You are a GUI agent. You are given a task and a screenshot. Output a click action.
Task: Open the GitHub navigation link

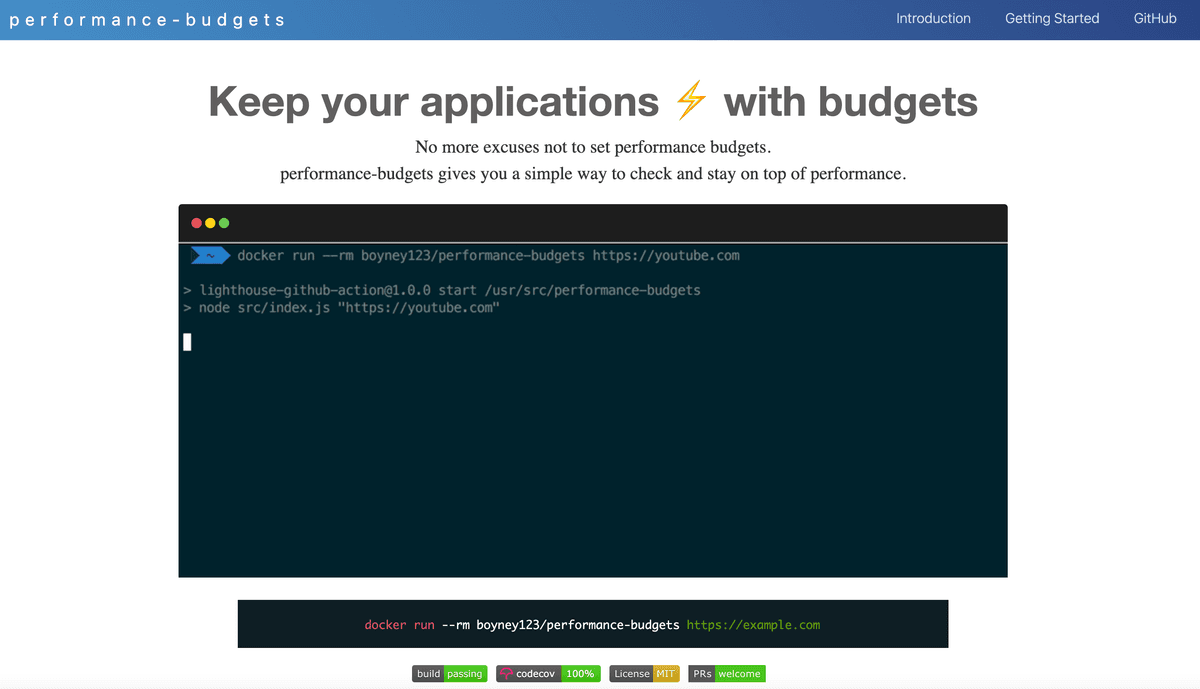pos(1155,18)
